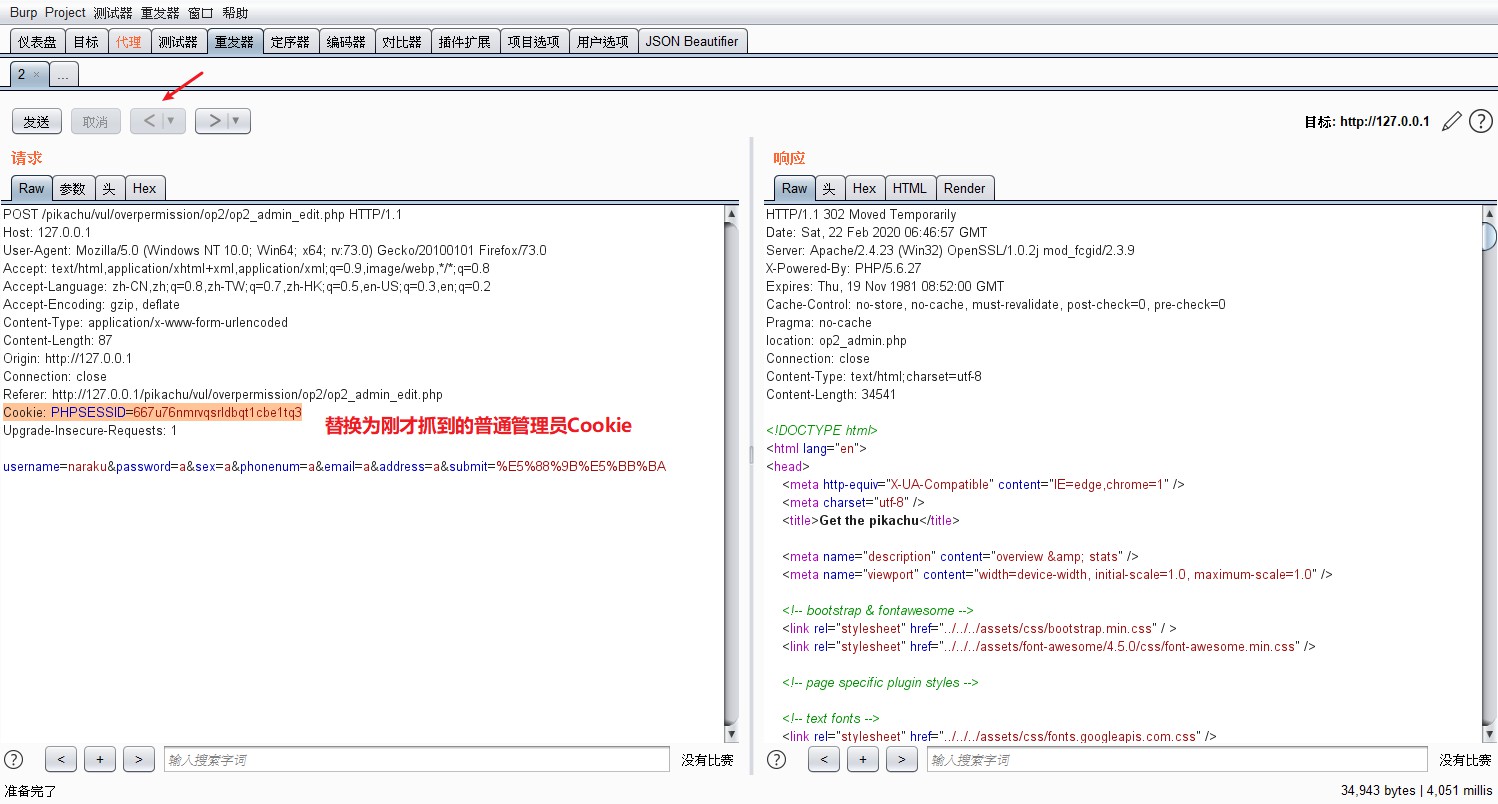The width and height of the screenshot is (1498, 804).
Task: Open the JSON Beautifier tab
Action: (x=692, y=41)
